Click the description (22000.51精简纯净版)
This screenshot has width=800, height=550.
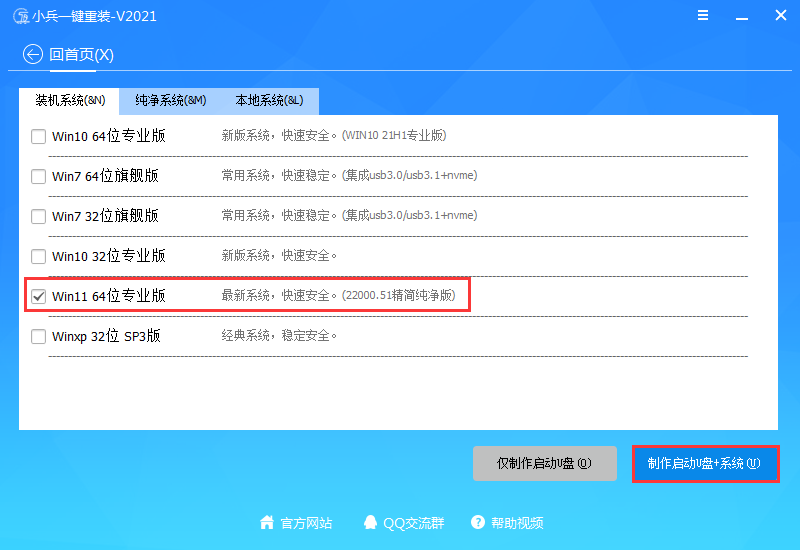pos(398,295)
